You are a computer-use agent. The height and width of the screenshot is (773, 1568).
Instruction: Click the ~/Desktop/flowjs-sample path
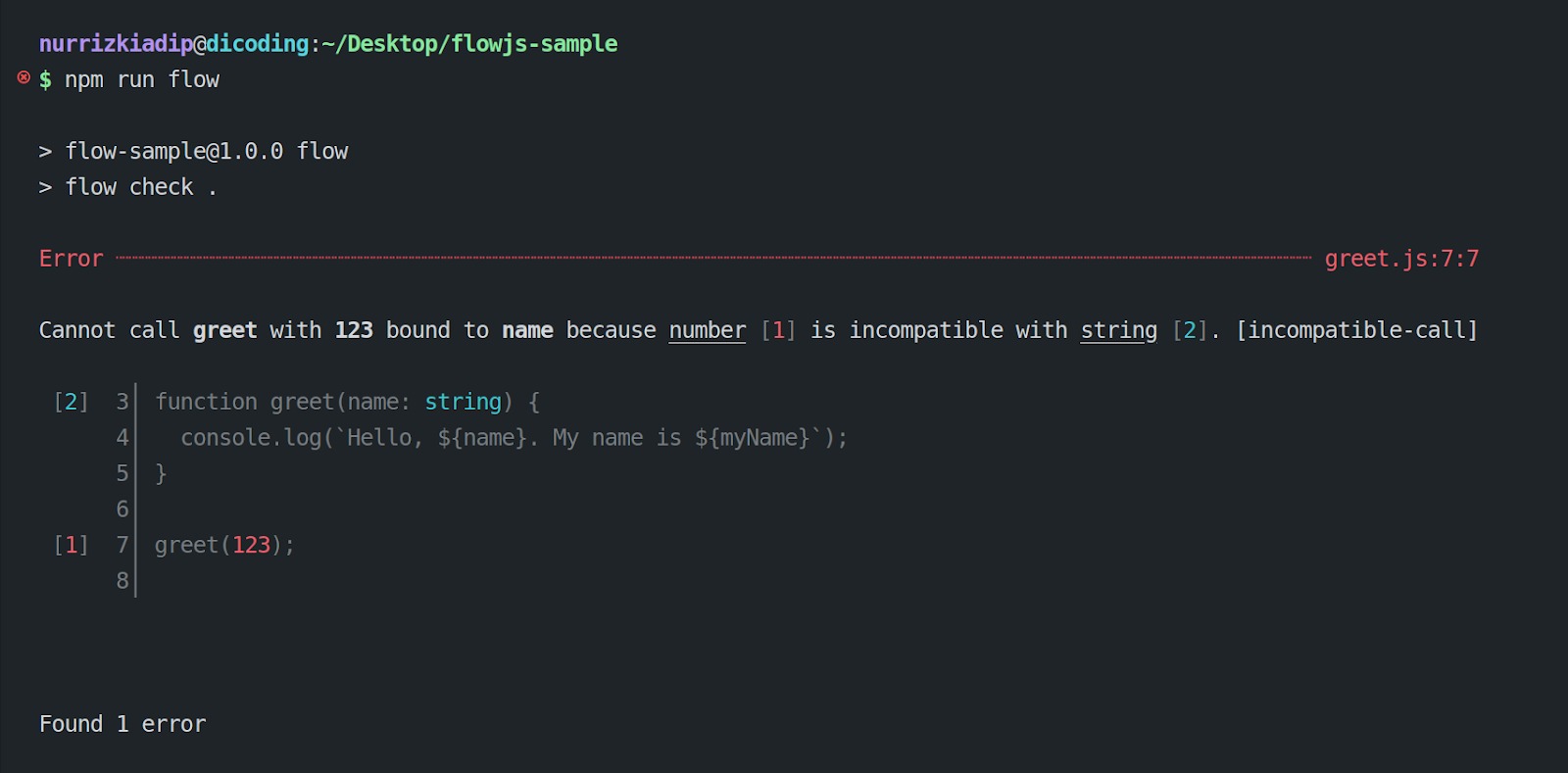pyautogui.click(x=469, y=44)
